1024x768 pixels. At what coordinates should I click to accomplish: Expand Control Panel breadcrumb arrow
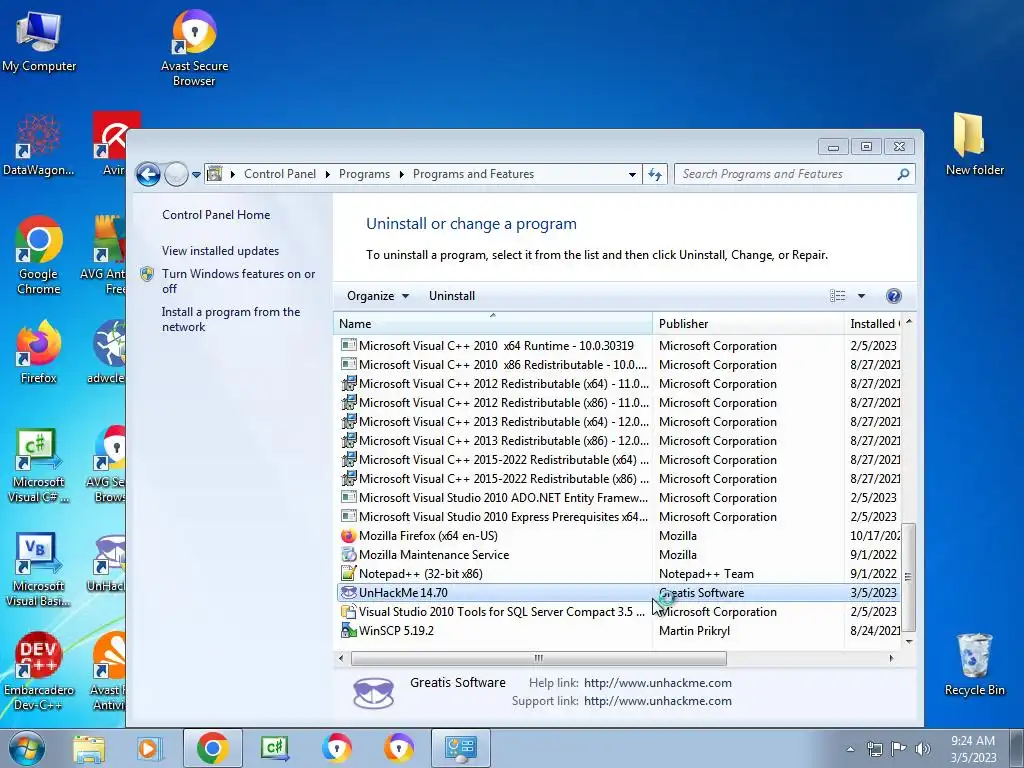pos(327,174)
